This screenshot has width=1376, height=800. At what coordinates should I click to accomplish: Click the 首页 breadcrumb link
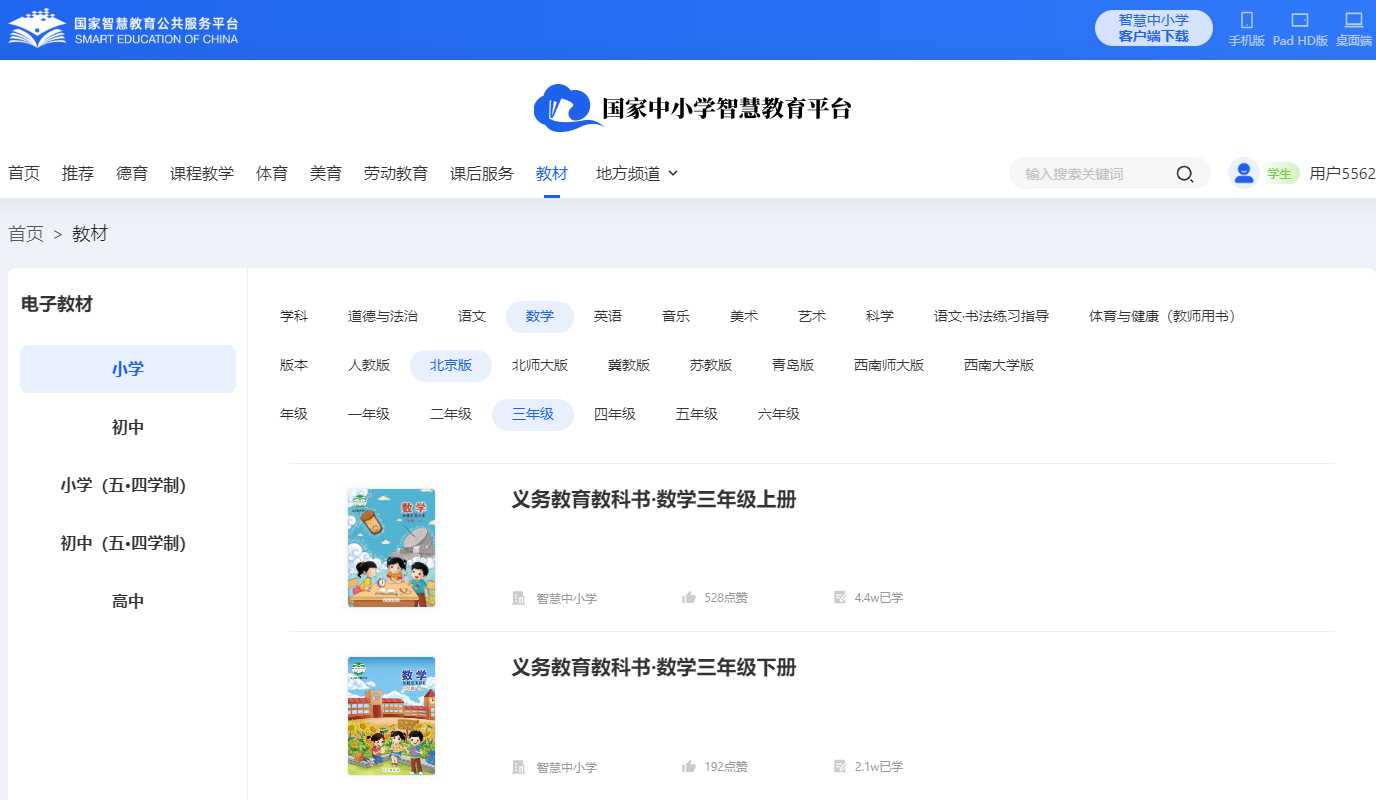pyautogui.click(x=26, y=234)
